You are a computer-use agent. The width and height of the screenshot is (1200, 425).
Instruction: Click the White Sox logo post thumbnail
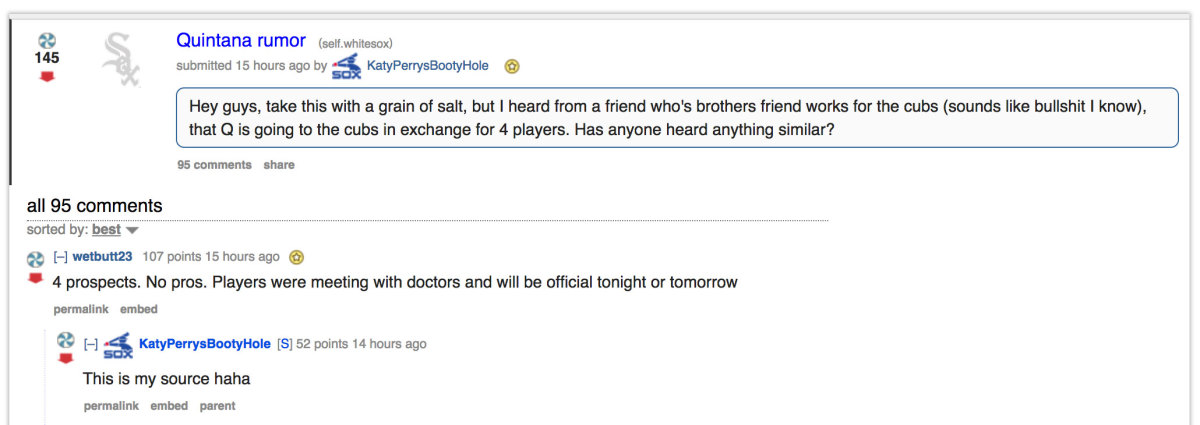[121, 59]
